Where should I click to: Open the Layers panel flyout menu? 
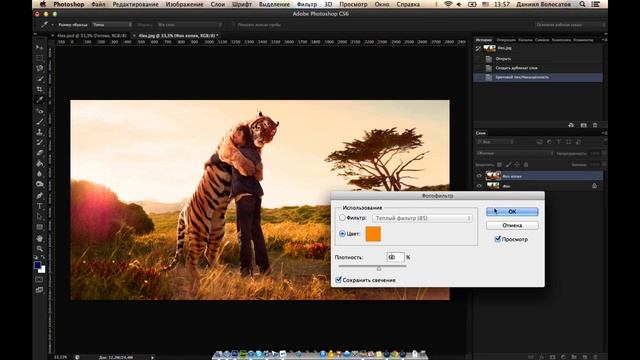click(604, 133)
